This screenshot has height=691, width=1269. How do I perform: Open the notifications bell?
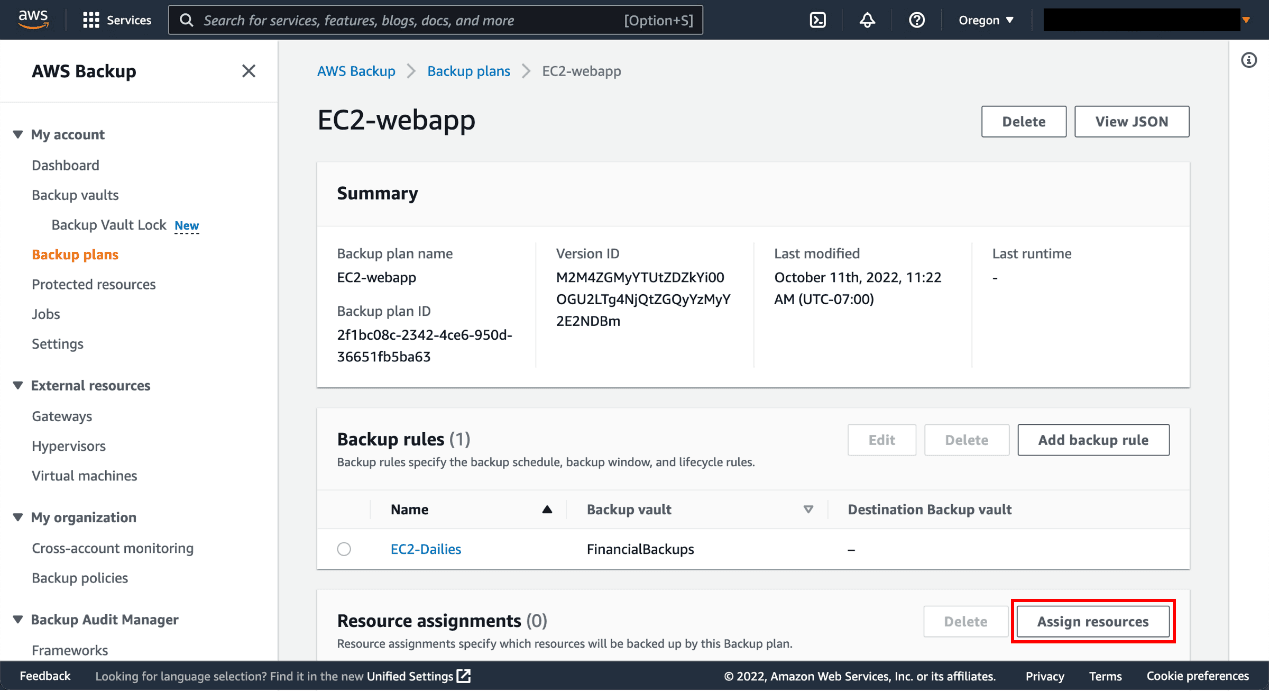(867, 19)
